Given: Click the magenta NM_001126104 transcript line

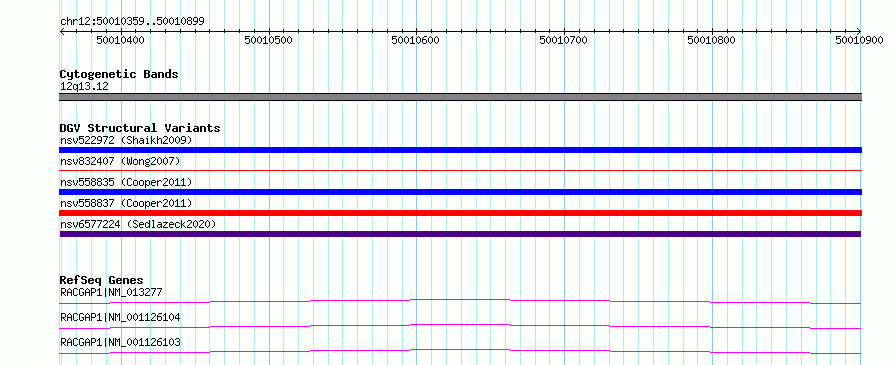Looking at the screenshot, I should 460,326.
